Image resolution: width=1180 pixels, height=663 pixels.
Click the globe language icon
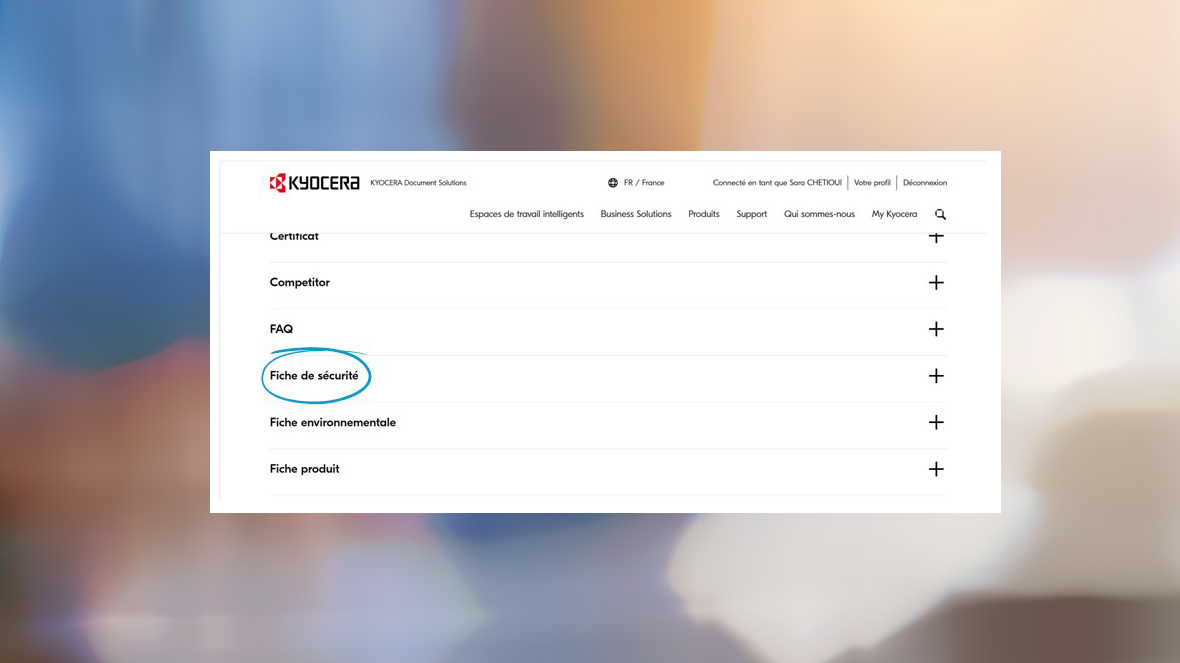pos(612,183)
